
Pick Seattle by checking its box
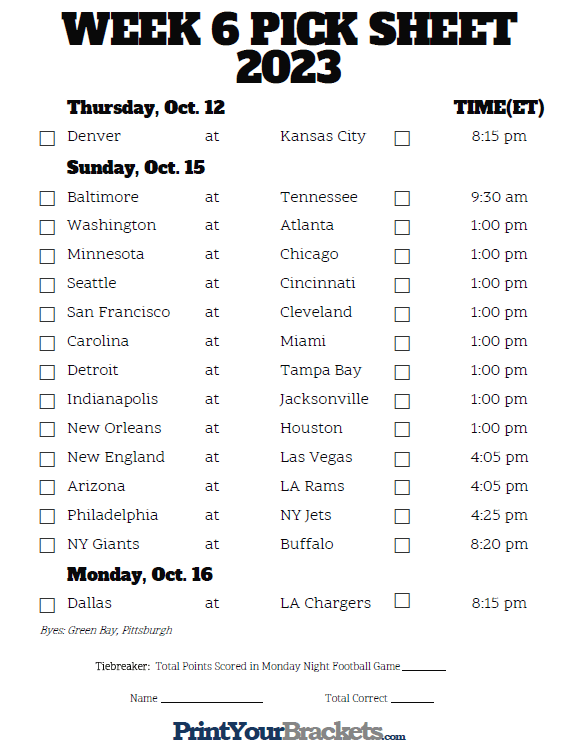[47, 285]
